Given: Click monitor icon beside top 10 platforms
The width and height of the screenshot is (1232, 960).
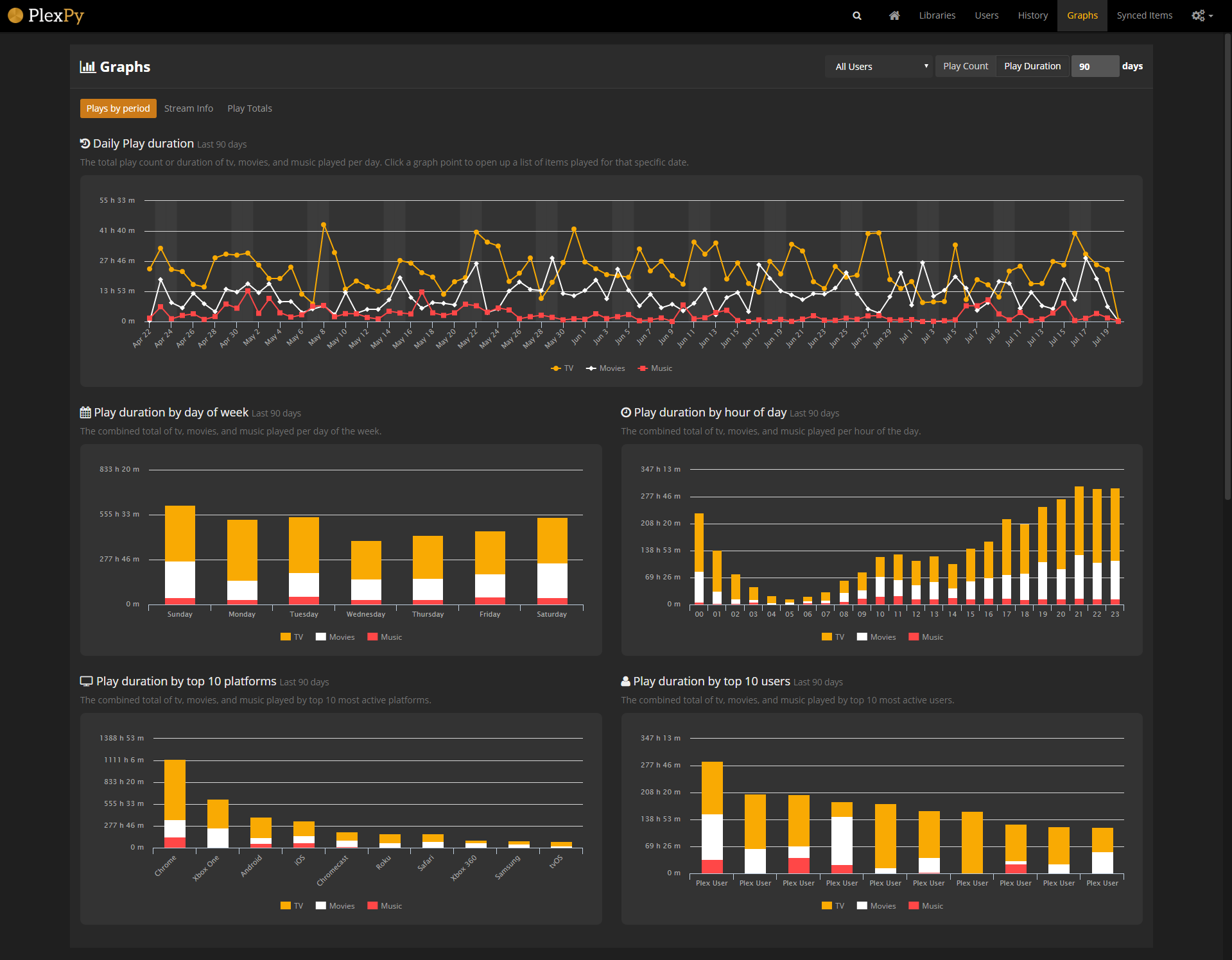Looking at the screenshot, I should [86, 681].
